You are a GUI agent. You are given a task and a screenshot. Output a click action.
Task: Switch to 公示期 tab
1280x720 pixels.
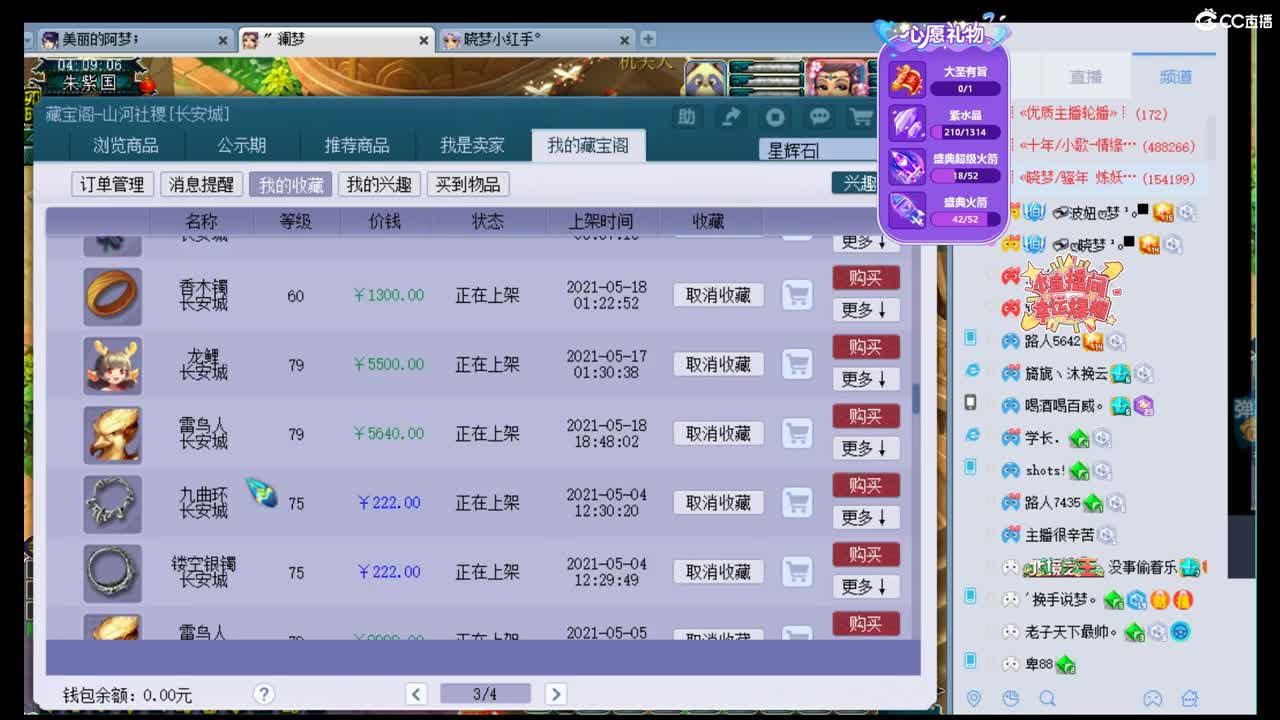[242, 145]
